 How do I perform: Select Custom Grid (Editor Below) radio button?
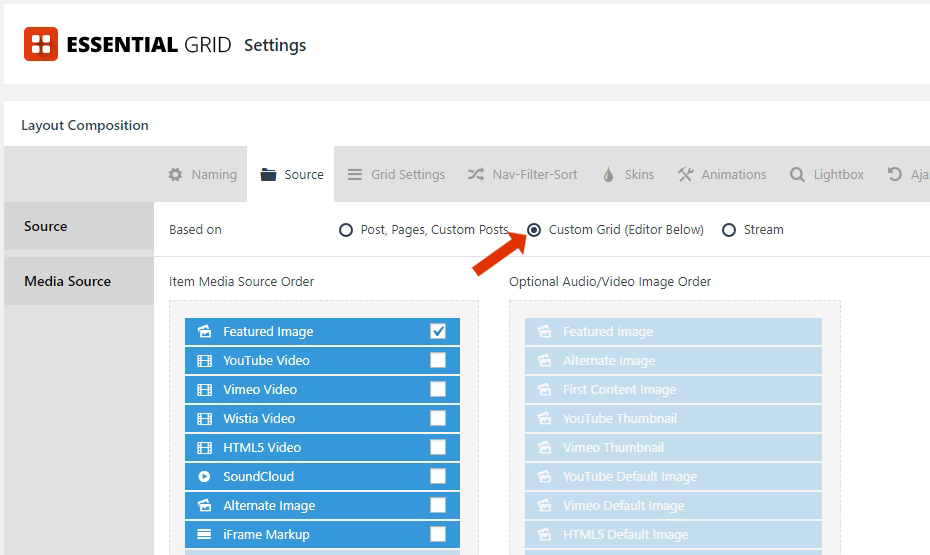(x=534, y=229)
